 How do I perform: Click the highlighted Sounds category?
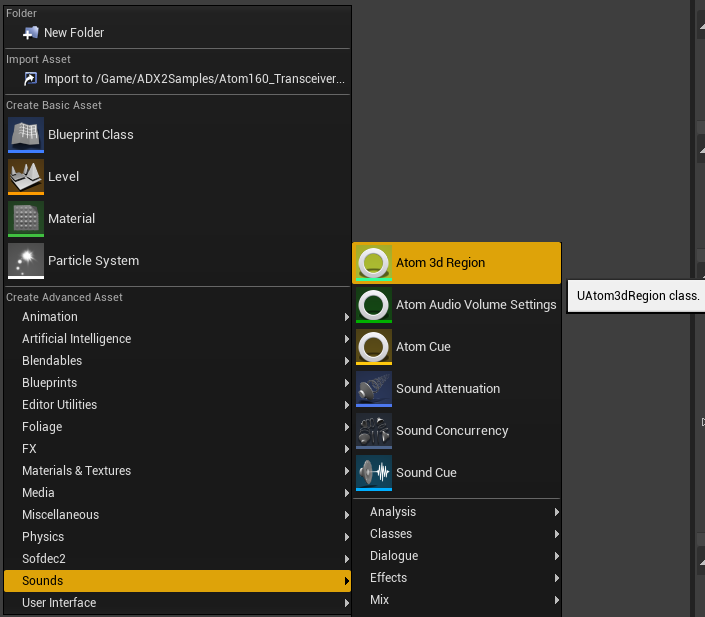177,581
